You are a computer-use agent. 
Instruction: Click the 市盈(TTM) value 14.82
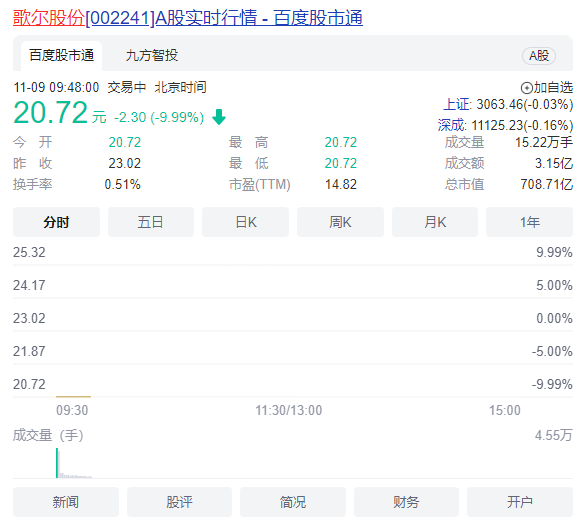coord(341,184)
